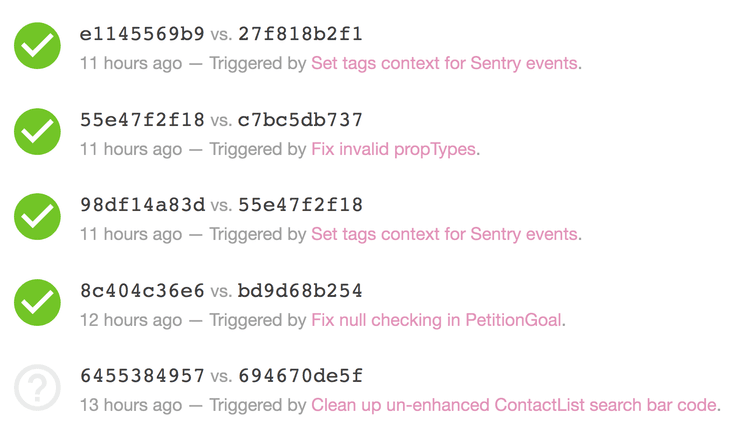Click commit hash 98df14a83d
The image size is (750, 436).
click(142, 205)
